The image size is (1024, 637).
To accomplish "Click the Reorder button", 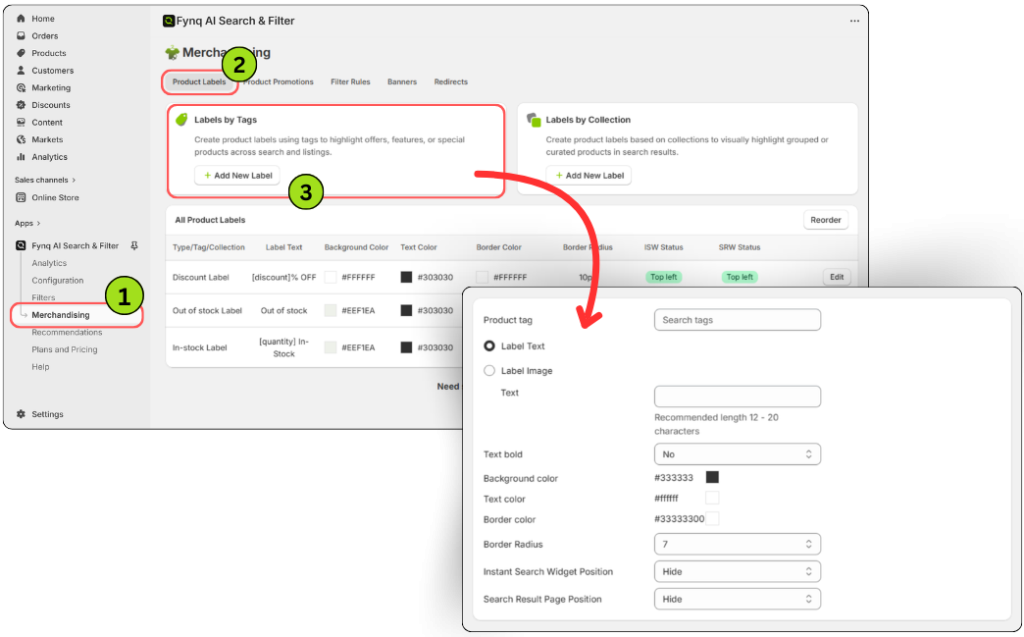I will (825, 220).
